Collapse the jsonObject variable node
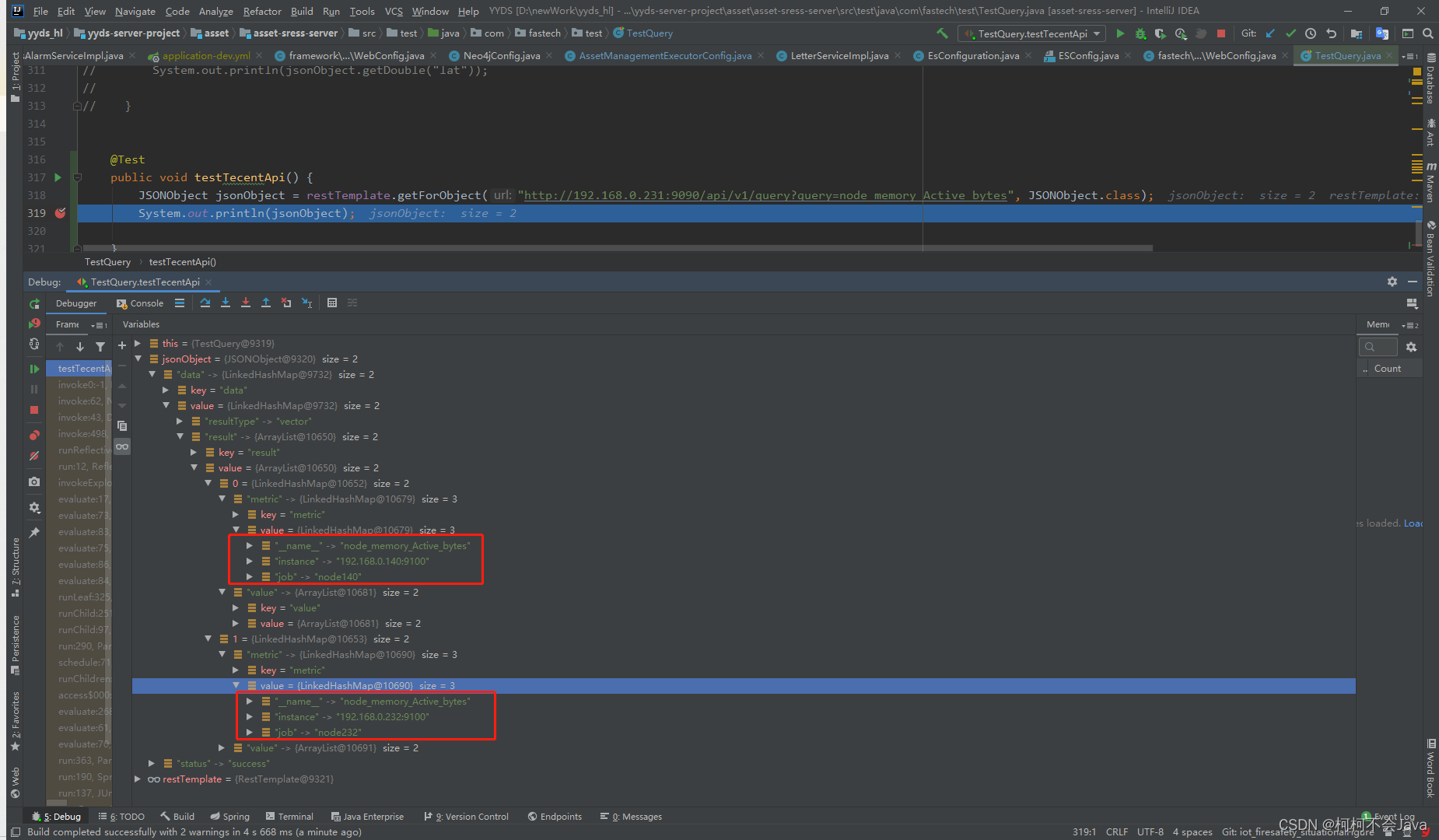Image resolution: width=1439 pixels, height=840 pixels. pos(138,359)
